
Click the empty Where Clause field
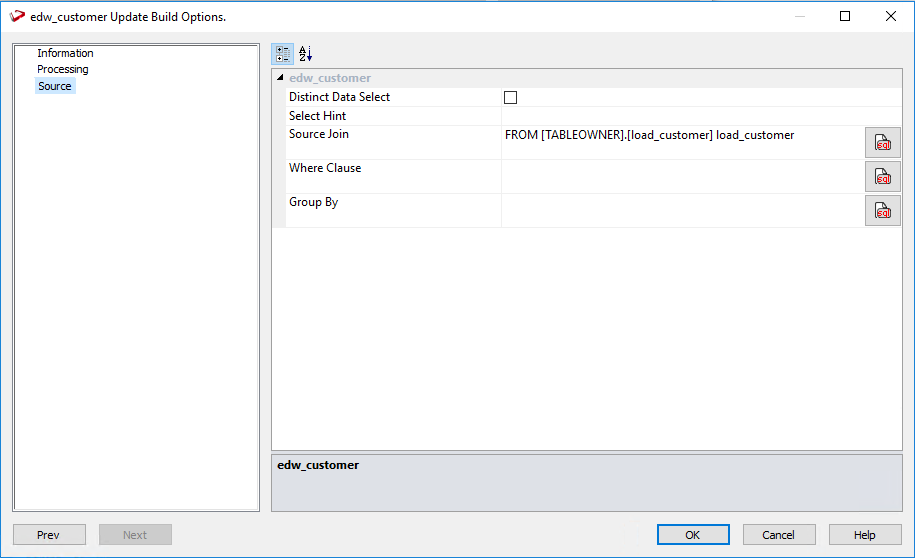pyautogui.click(x=680, y=176)
